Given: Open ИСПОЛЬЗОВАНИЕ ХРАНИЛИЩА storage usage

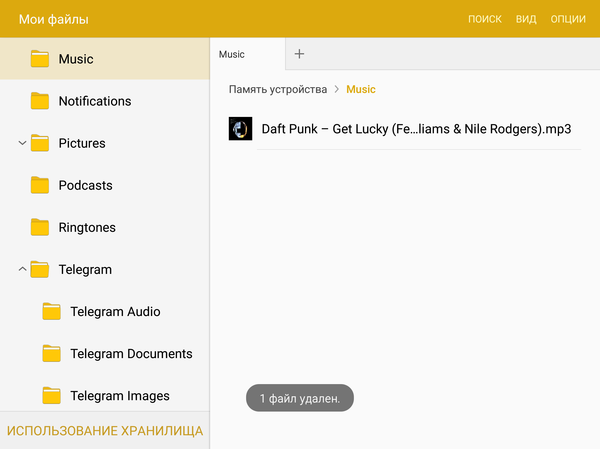Looking at the screenshot, I should [x=105, y=431].
